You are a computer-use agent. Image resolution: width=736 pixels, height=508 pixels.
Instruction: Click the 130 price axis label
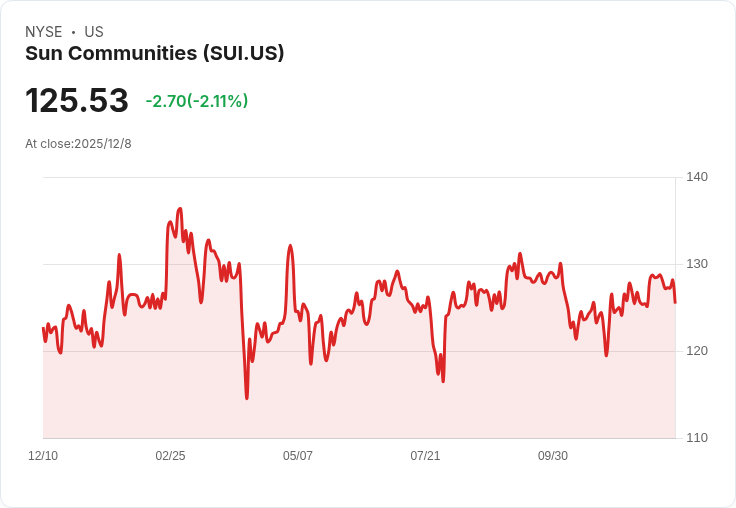pos(697,264)
